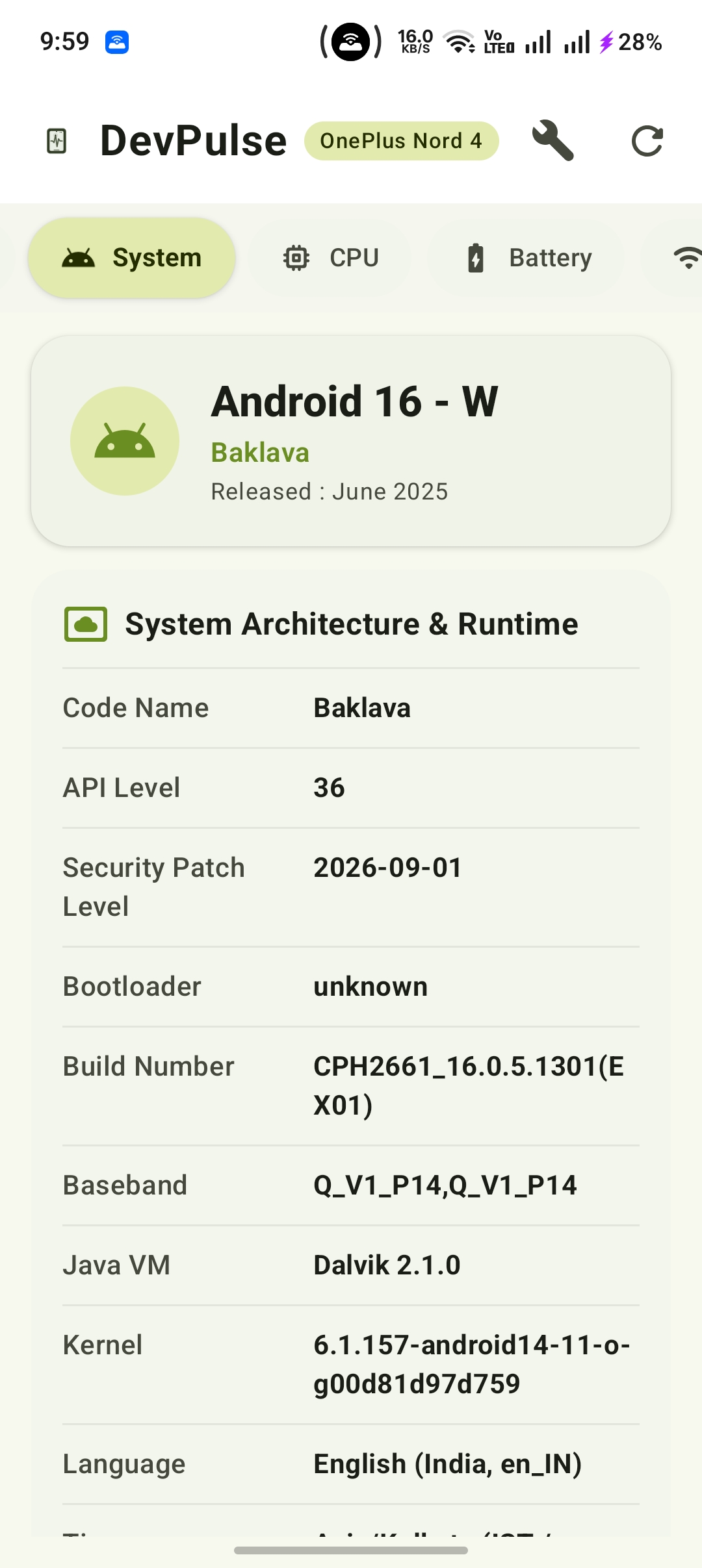
Task: Open the Battery tab
Action: coord(525,258)
